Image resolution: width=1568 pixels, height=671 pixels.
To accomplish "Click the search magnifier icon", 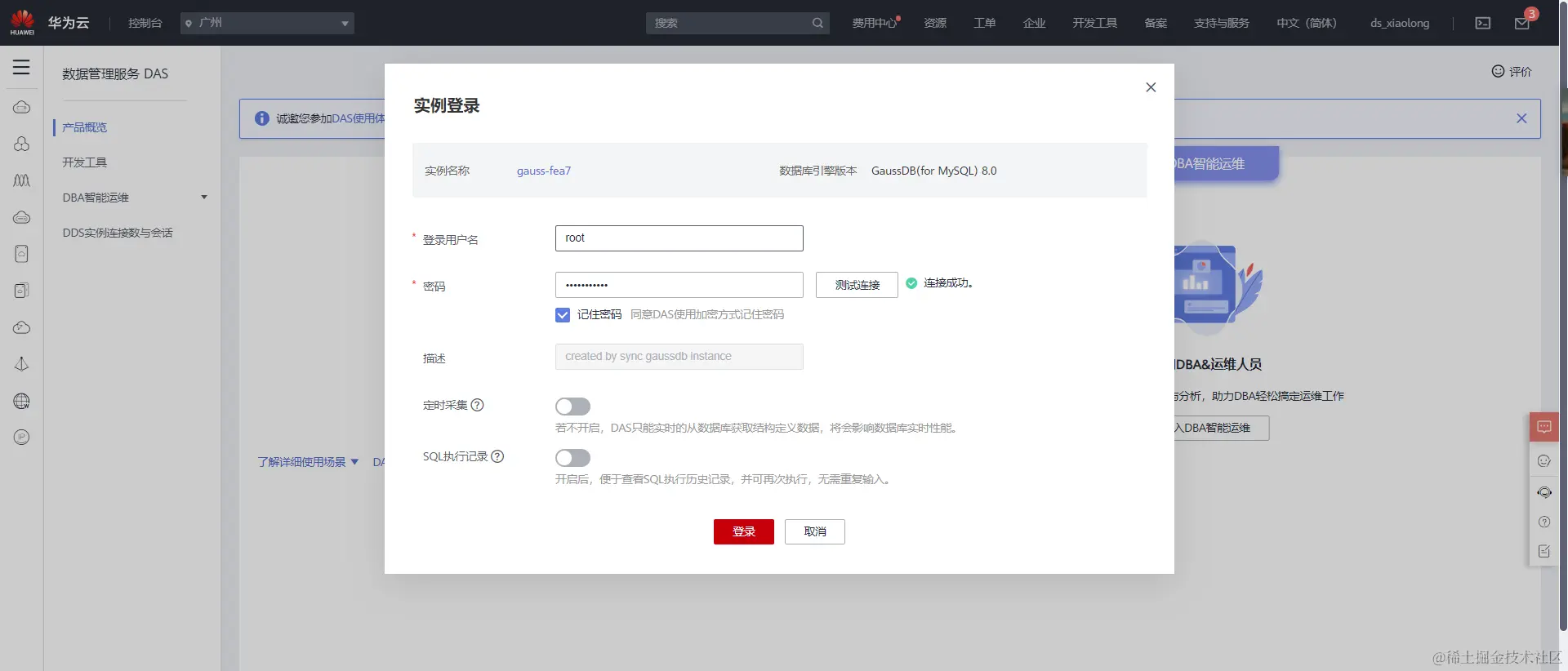I will pyautogui.click(x=817, y=23).
